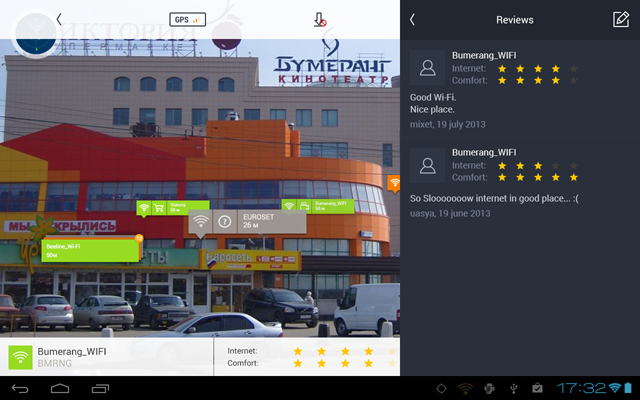Tap the radar compass circle
This screenshot has width=640, height=400.
(35, 34)
